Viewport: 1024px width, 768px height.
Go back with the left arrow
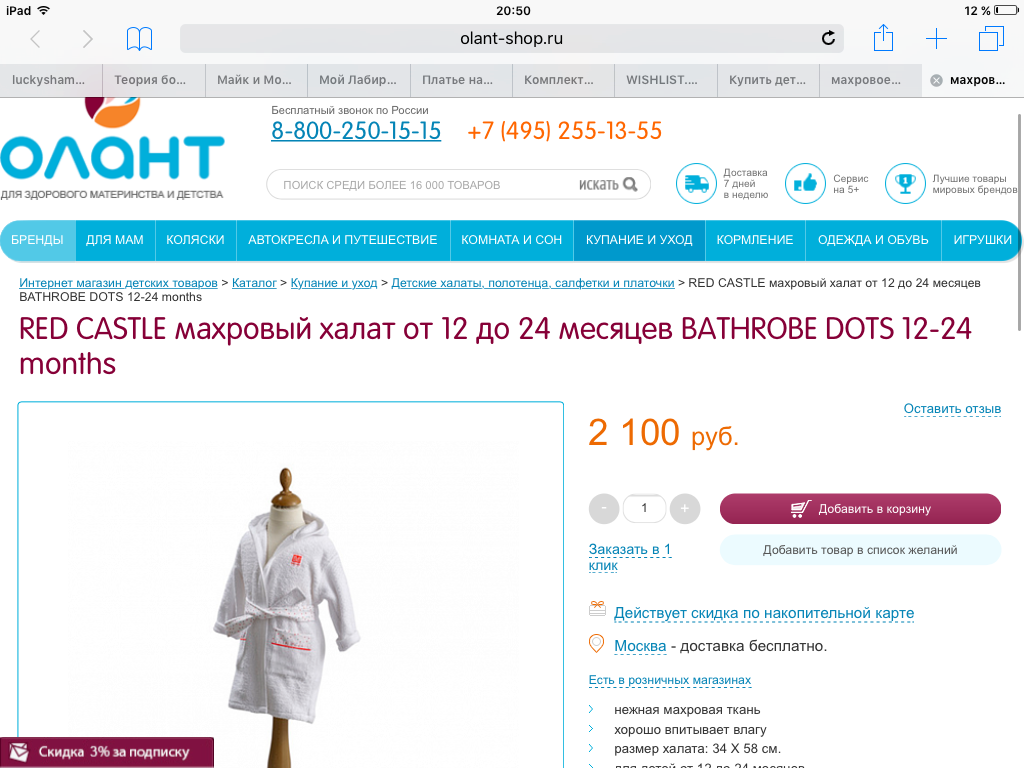[36, 39]
